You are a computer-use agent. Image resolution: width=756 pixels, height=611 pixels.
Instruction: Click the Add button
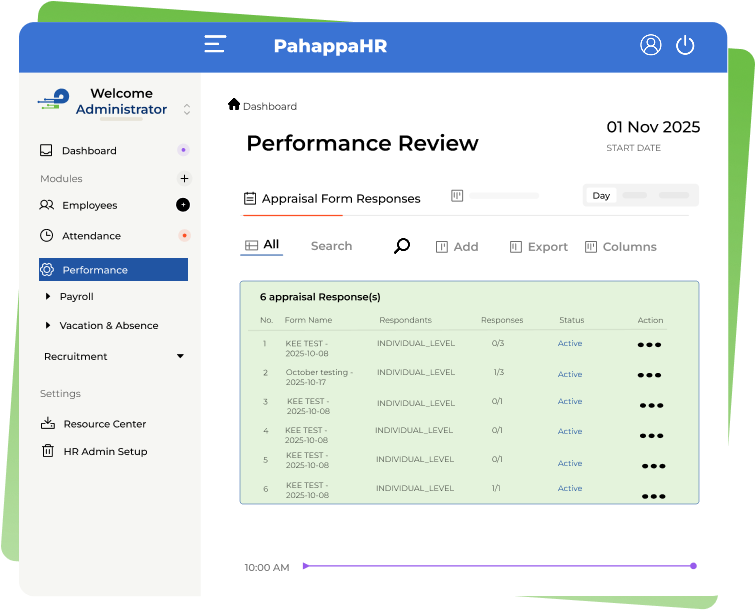[457, 247]
